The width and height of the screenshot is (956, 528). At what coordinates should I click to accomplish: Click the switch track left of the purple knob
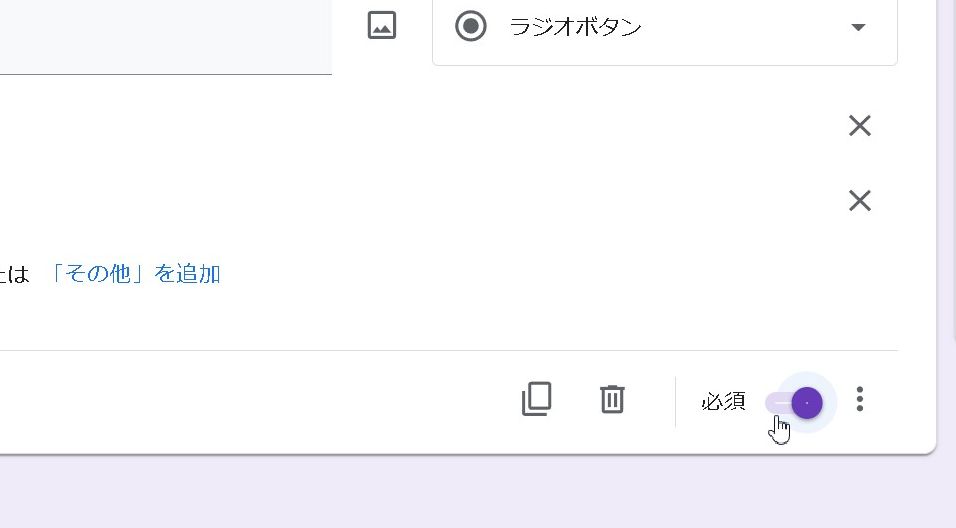(777, 403)
